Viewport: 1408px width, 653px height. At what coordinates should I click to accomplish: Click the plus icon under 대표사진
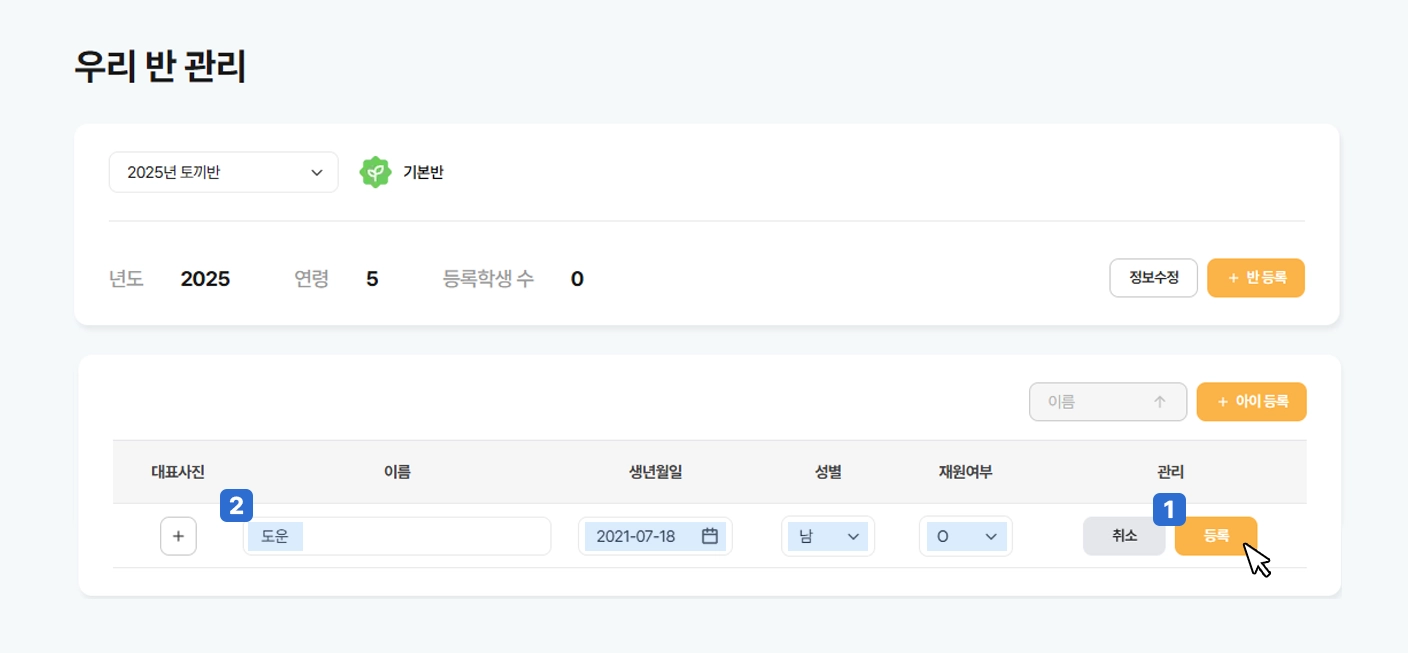178,536
